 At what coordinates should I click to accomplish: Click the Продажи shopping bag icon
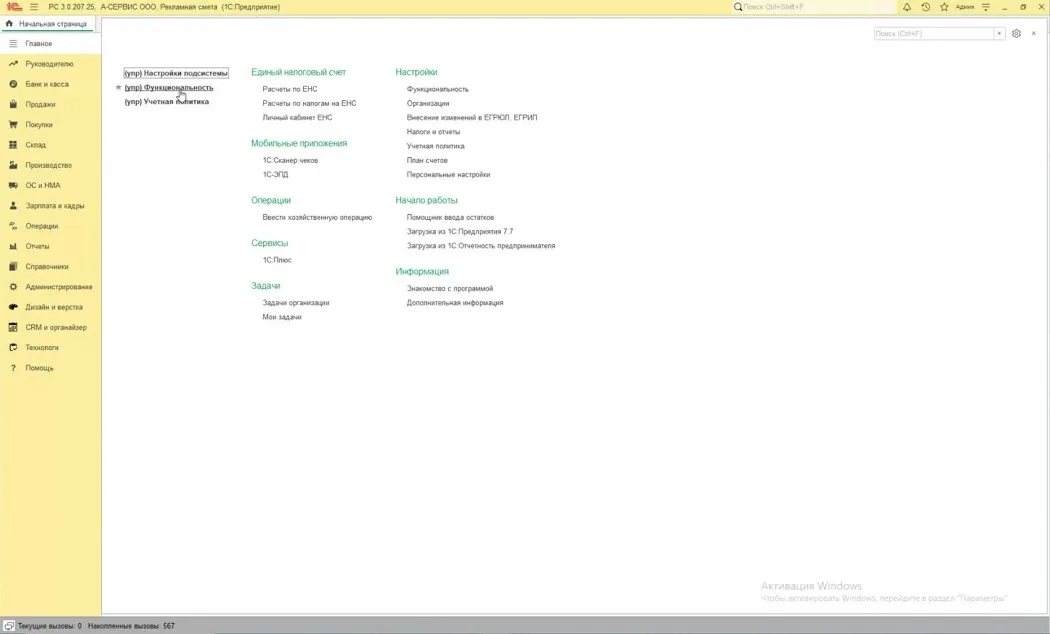point(13,104)
